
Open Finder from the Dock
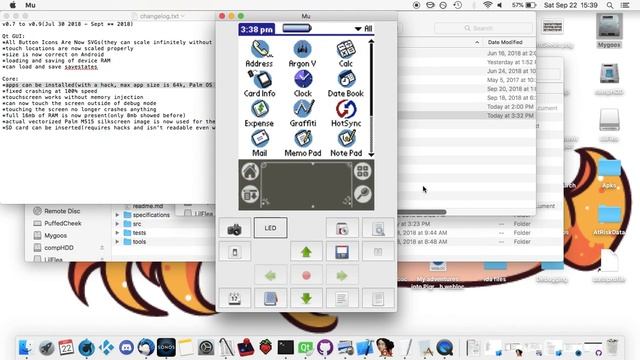click(25, 348)
